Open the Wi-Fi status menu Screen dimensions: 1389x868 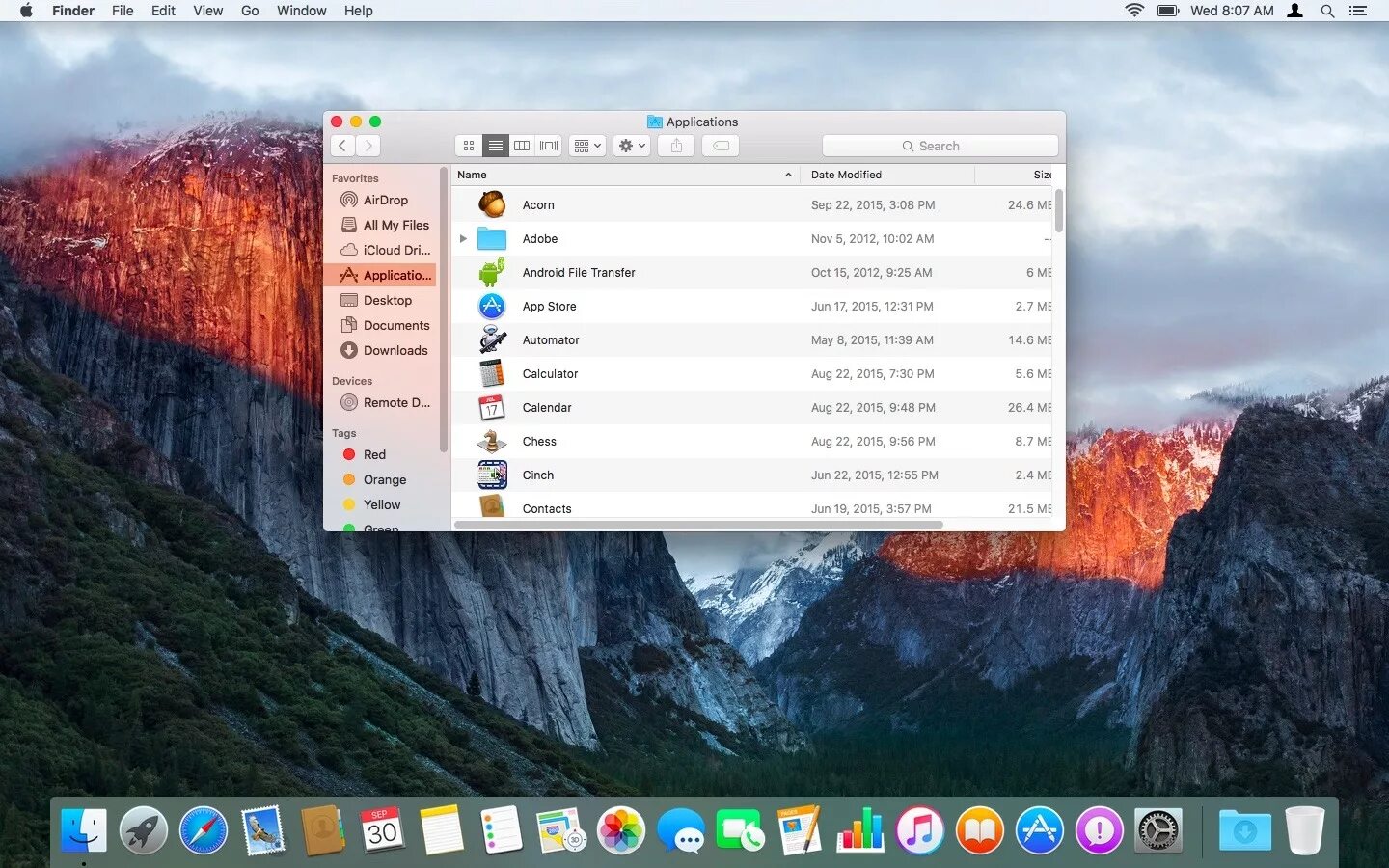(1134, 11)
